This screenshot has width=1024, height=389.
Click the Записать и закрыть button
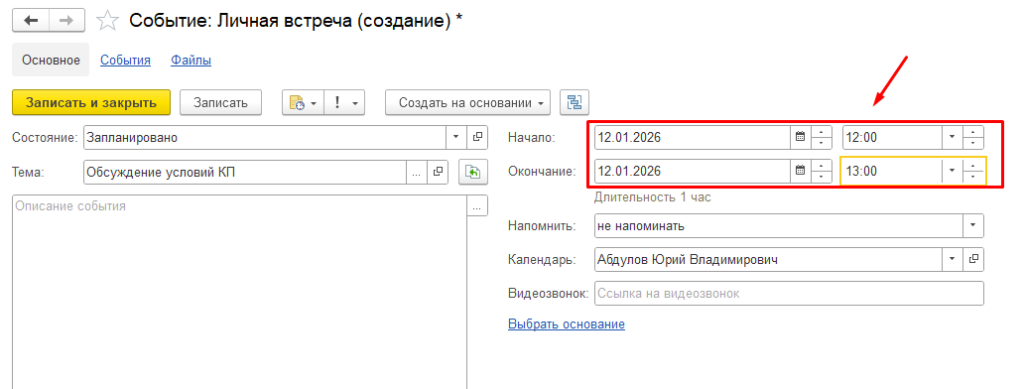(x=91, y=102)
